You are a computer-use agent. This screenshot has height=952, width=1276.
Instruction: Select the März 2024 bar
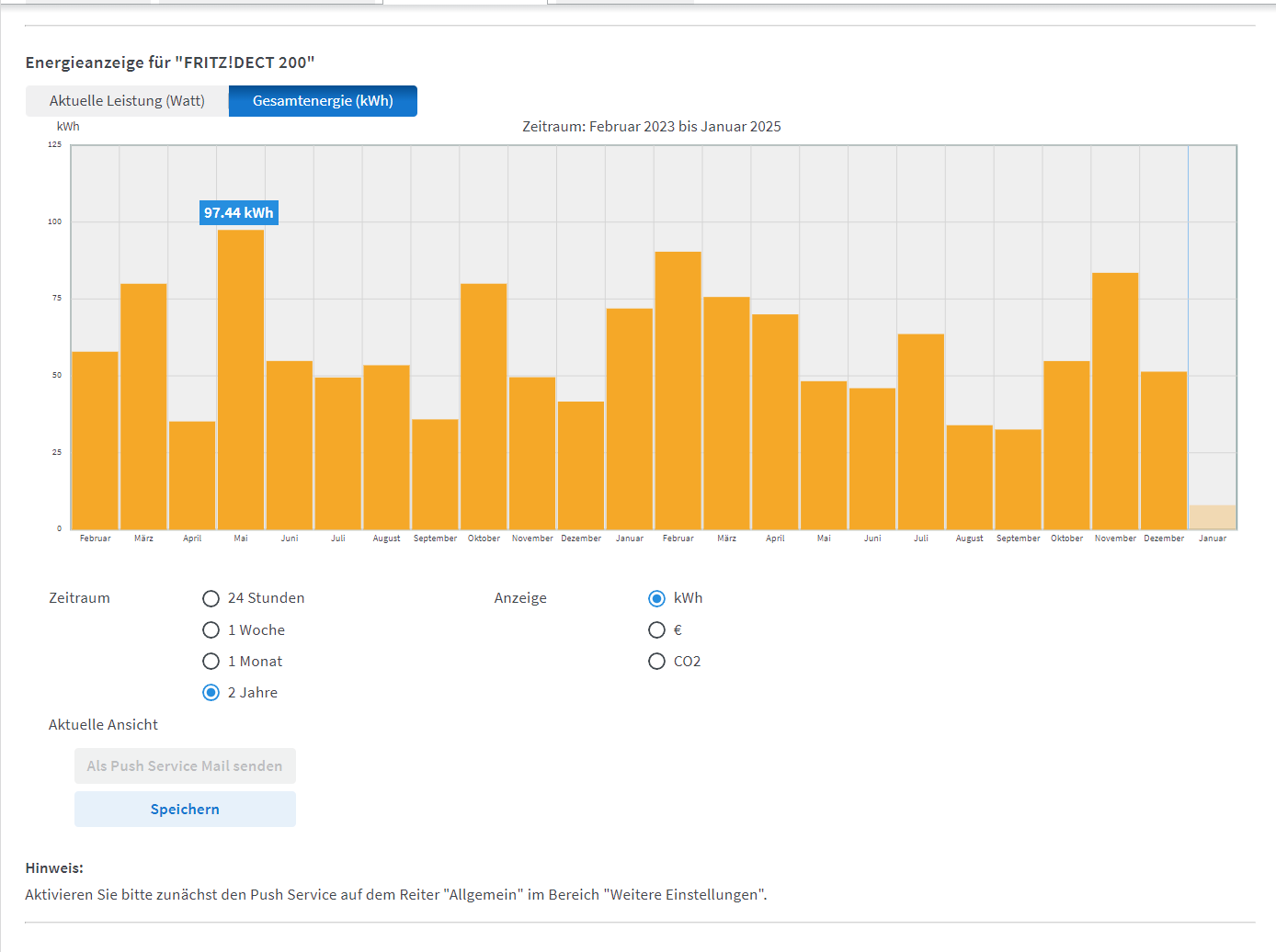tap(726, 413)
